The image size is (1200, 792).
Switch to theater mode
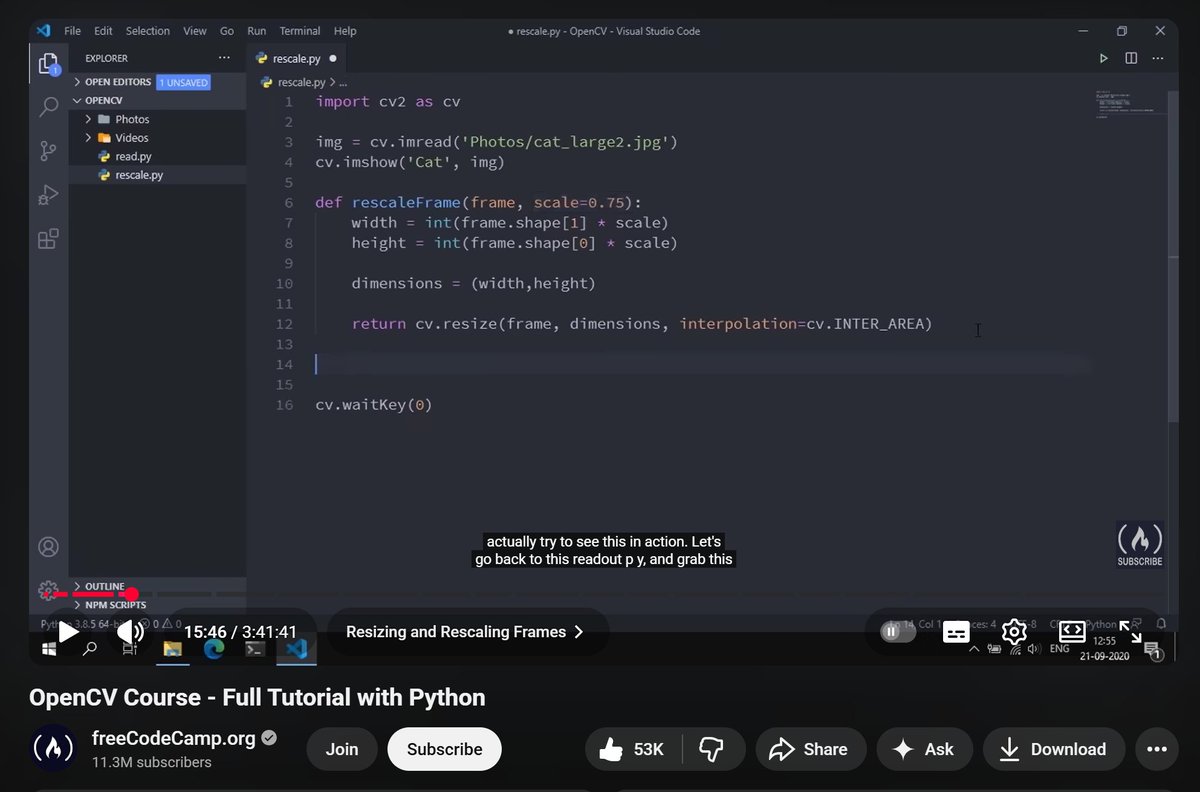point(1072,631)
